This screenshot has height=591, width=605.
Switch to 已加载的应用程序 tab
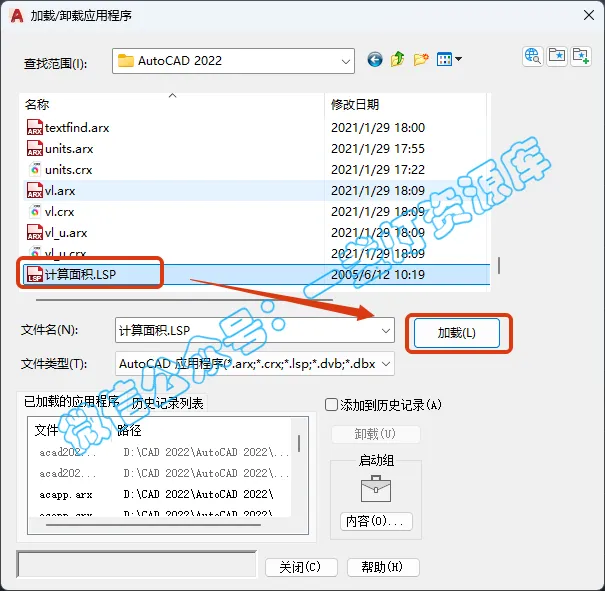click(x=71, y=402)
